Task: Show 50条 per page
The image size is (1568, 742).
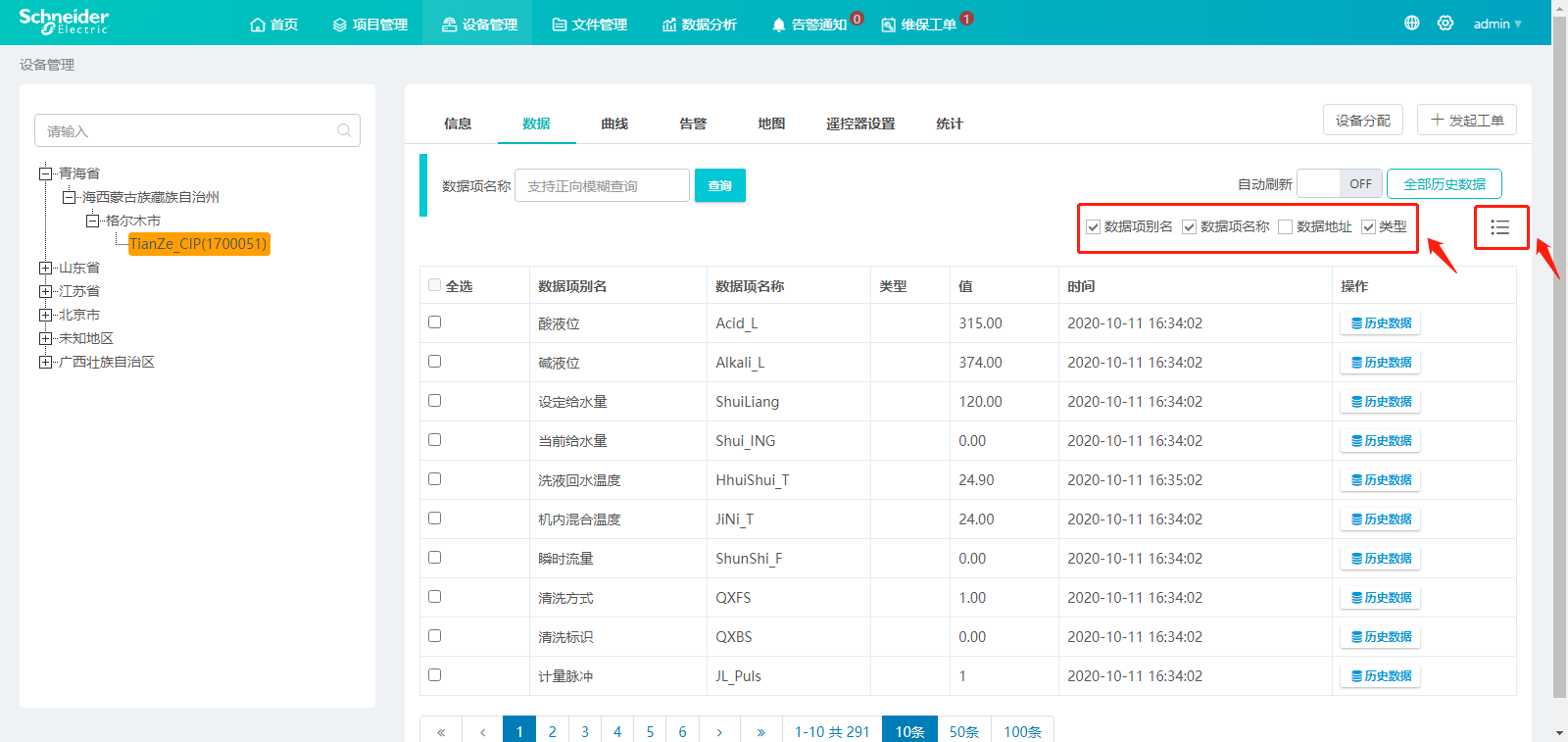Action: 964,732
